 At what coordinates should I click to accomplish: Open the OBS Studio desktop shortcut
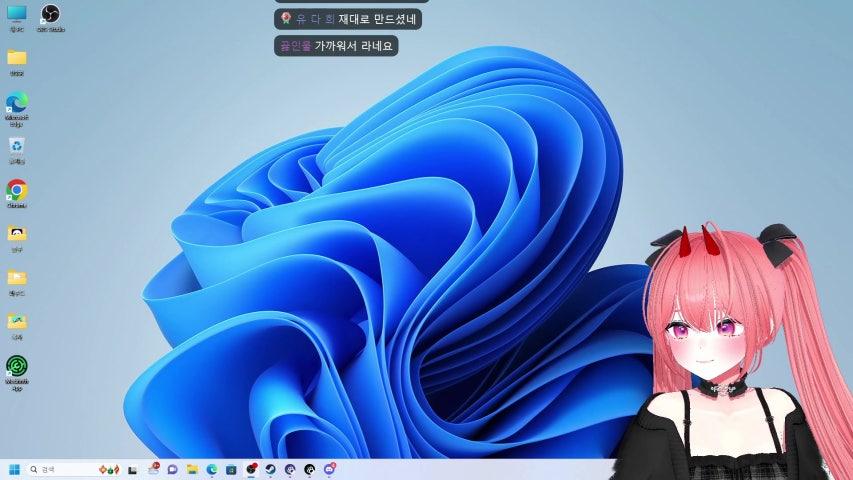[x=50, y=15]
